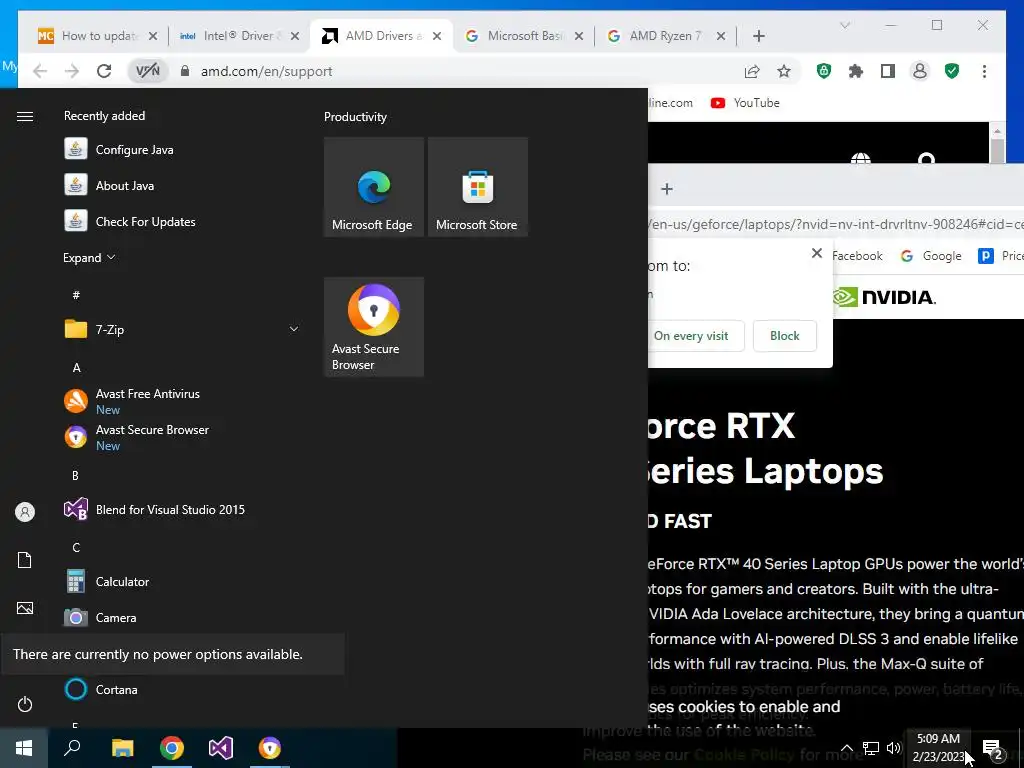Click the network tray icon
The width and height of the screenshot is (1024, 768).
pos(871,748)
